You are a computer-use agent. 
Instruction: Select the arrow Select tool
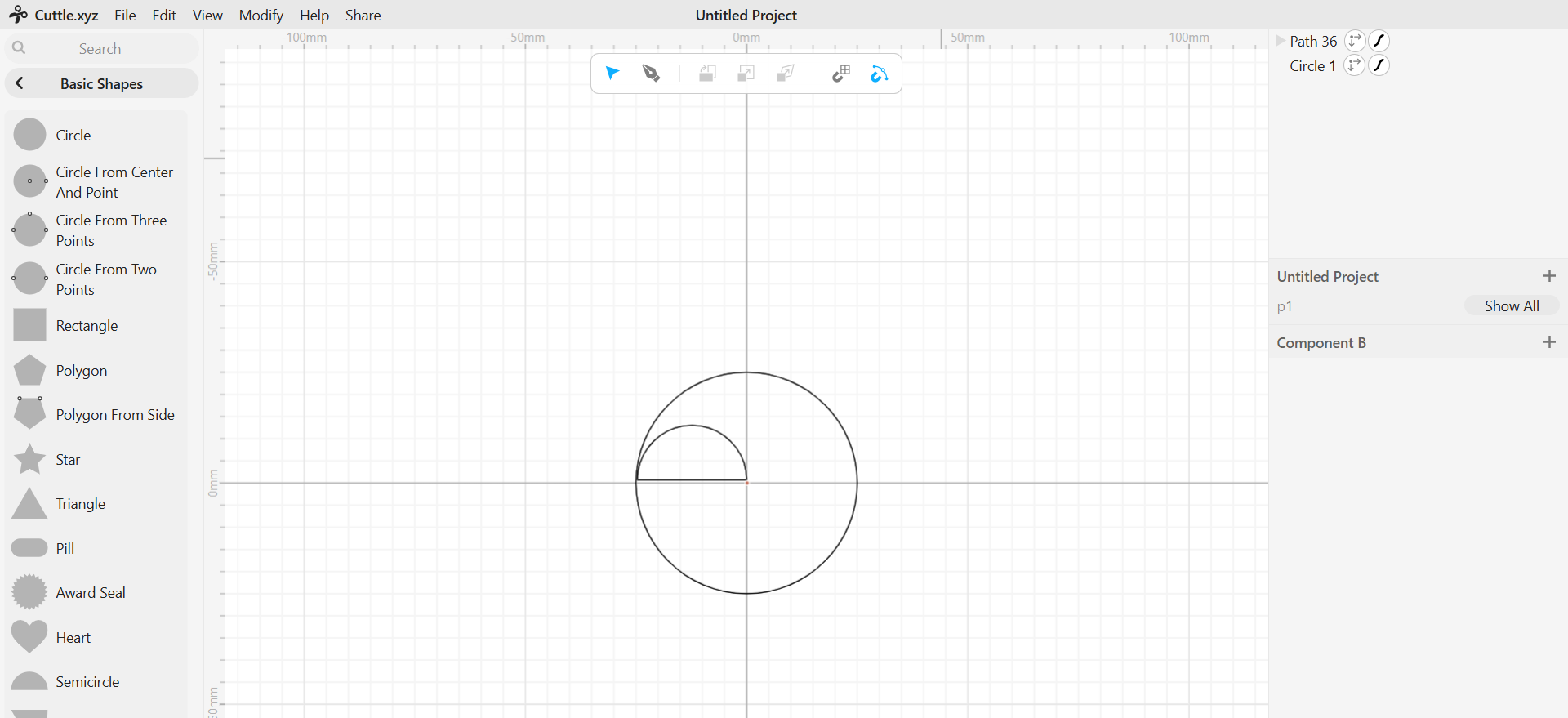tap(612, 74)
